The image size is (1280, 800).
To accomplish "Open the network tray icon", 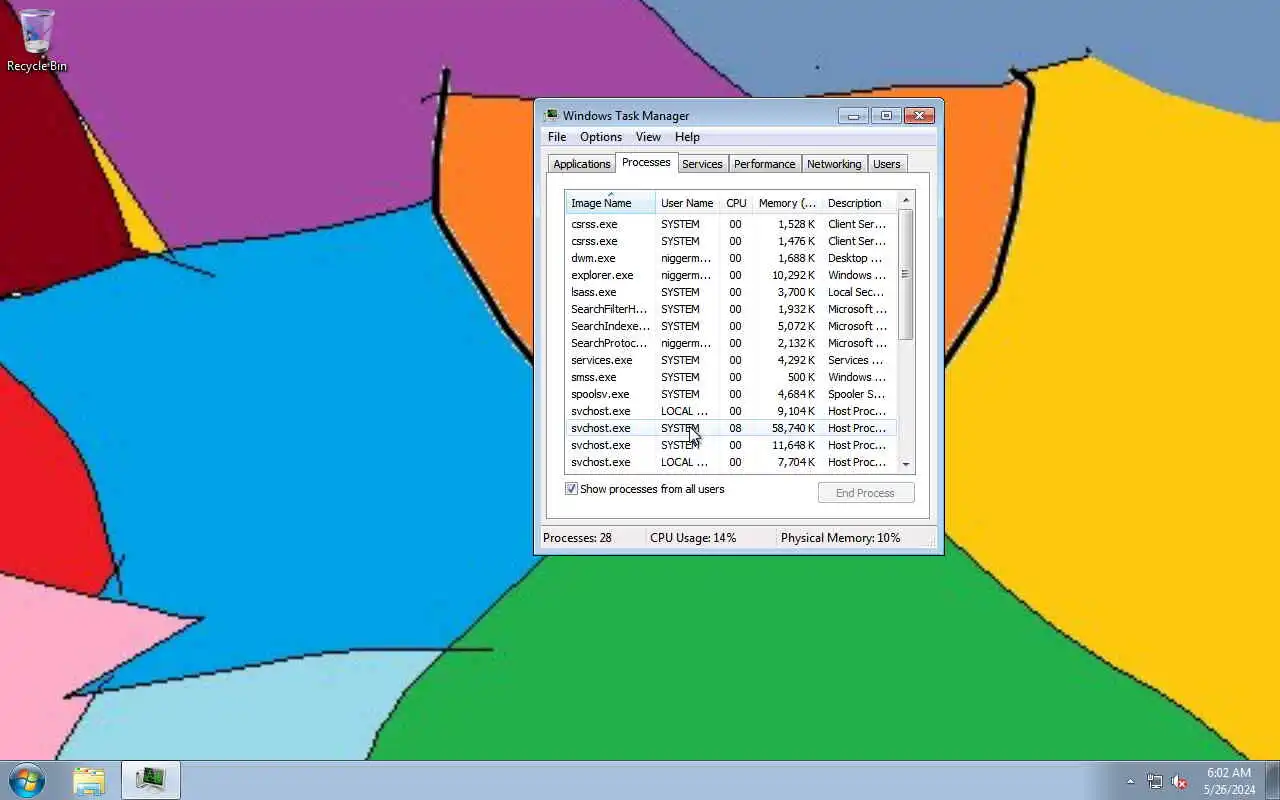I will click(x=1155, y=781).
